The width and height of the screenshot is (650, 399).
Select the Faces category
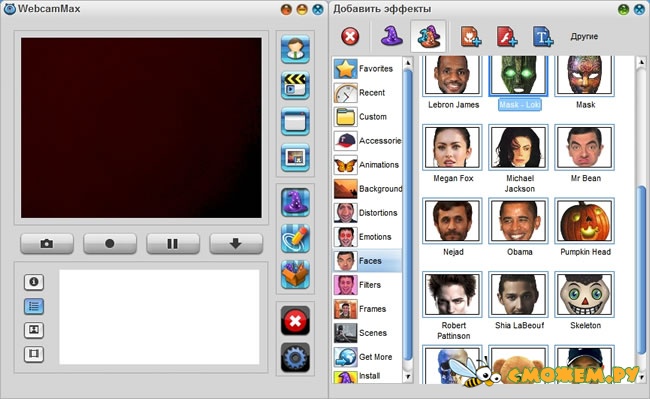click(367, 261)
